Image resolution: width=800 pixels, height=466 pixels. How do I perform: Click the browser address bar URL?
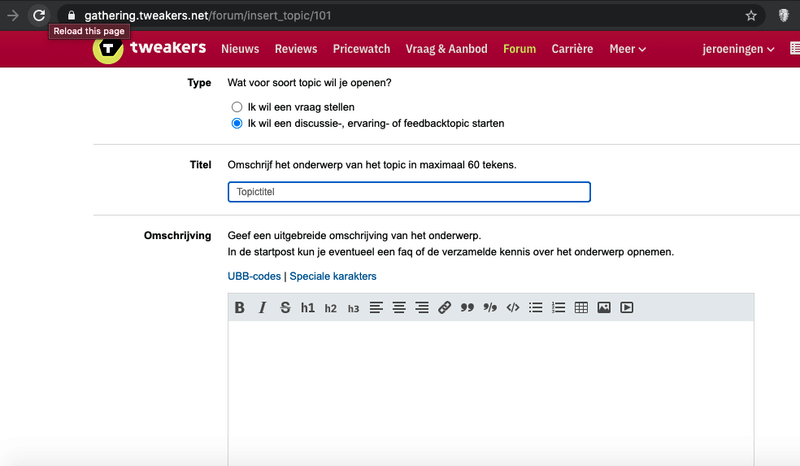tap(208, 16)
